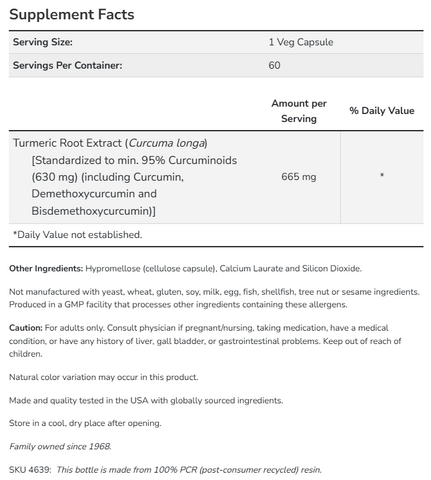
Task: Click the asterisk in Daily Value column
Action: point(382,175)
